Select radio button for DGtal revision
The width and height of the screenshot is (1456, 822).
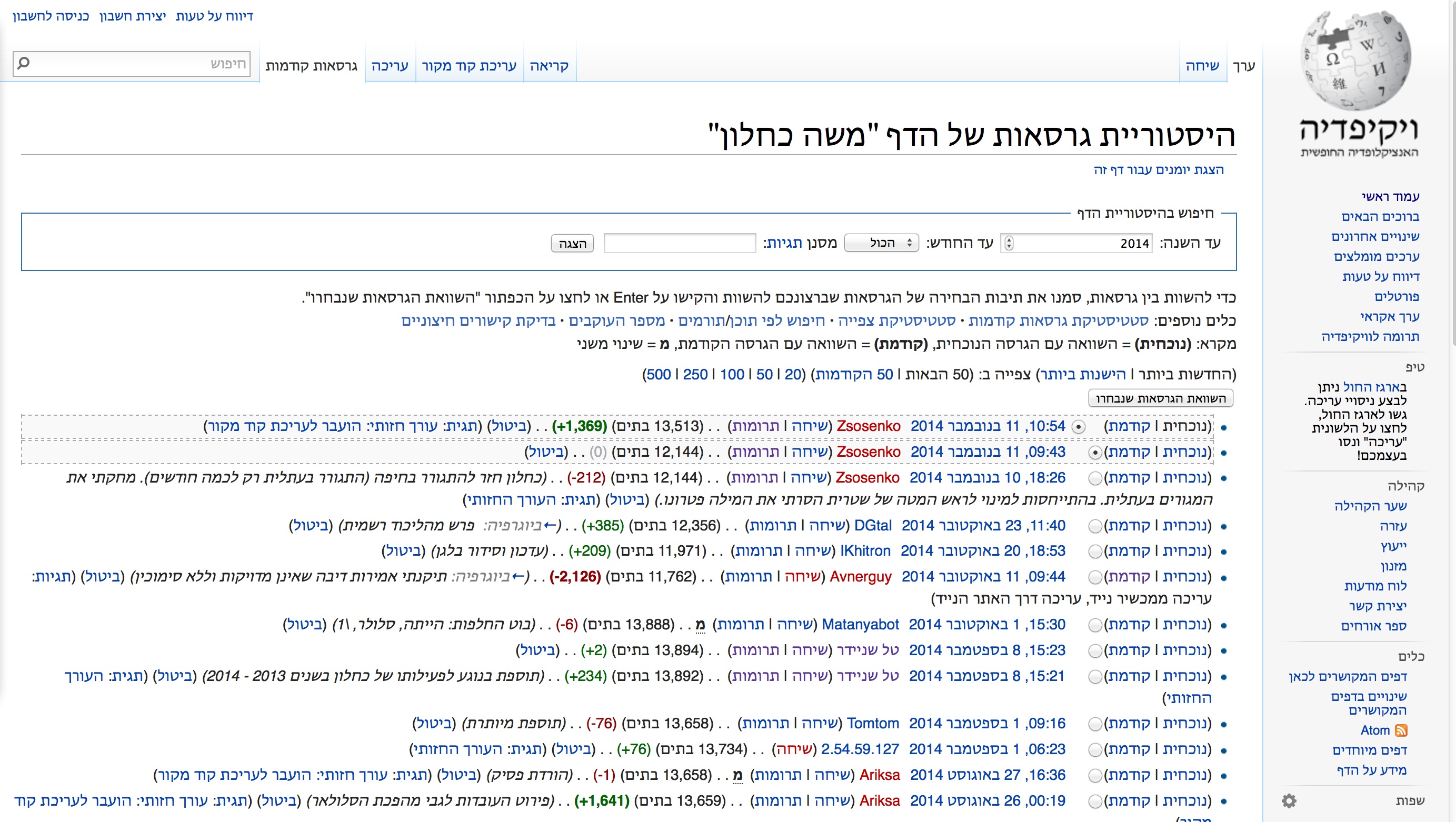click(1095, 527)
